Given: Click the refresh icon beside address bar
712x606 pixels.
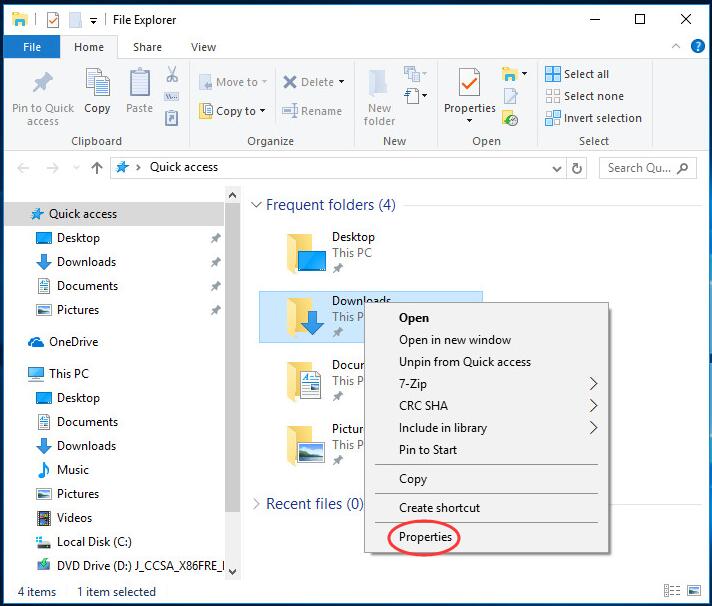Looking at the screenshot, I should (577, 168).
